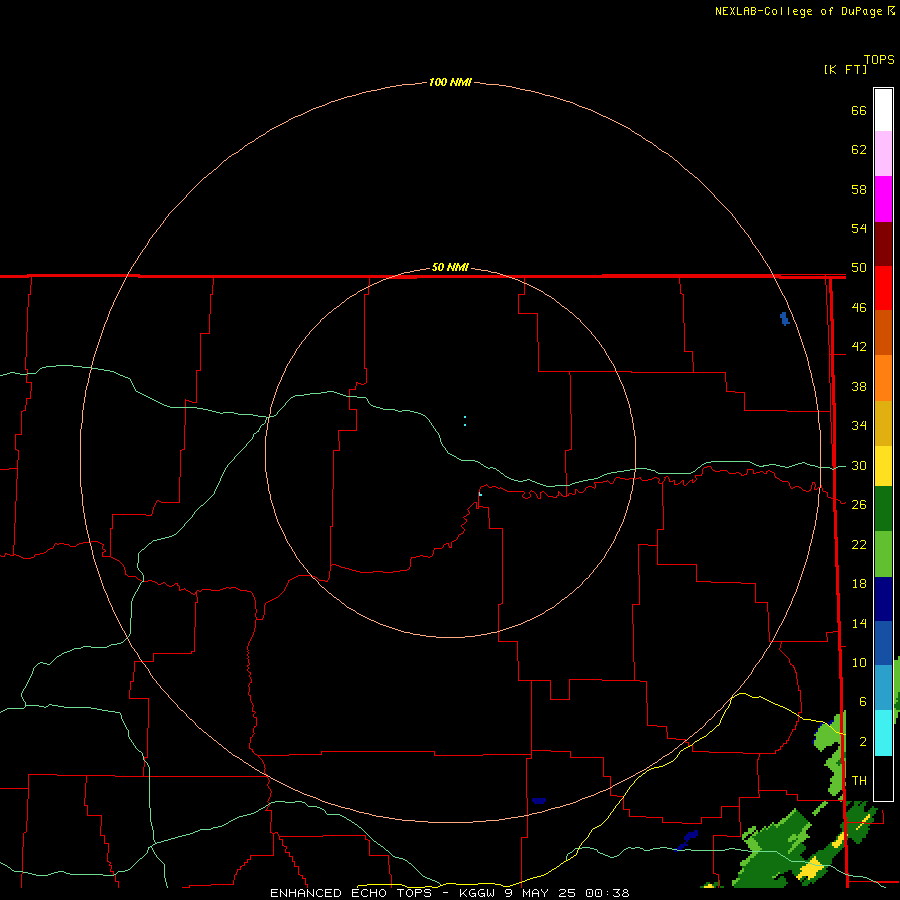Viewport: 900px width, 900px height.
Task: Click the '66' legend value
Action: click(859, 110)
